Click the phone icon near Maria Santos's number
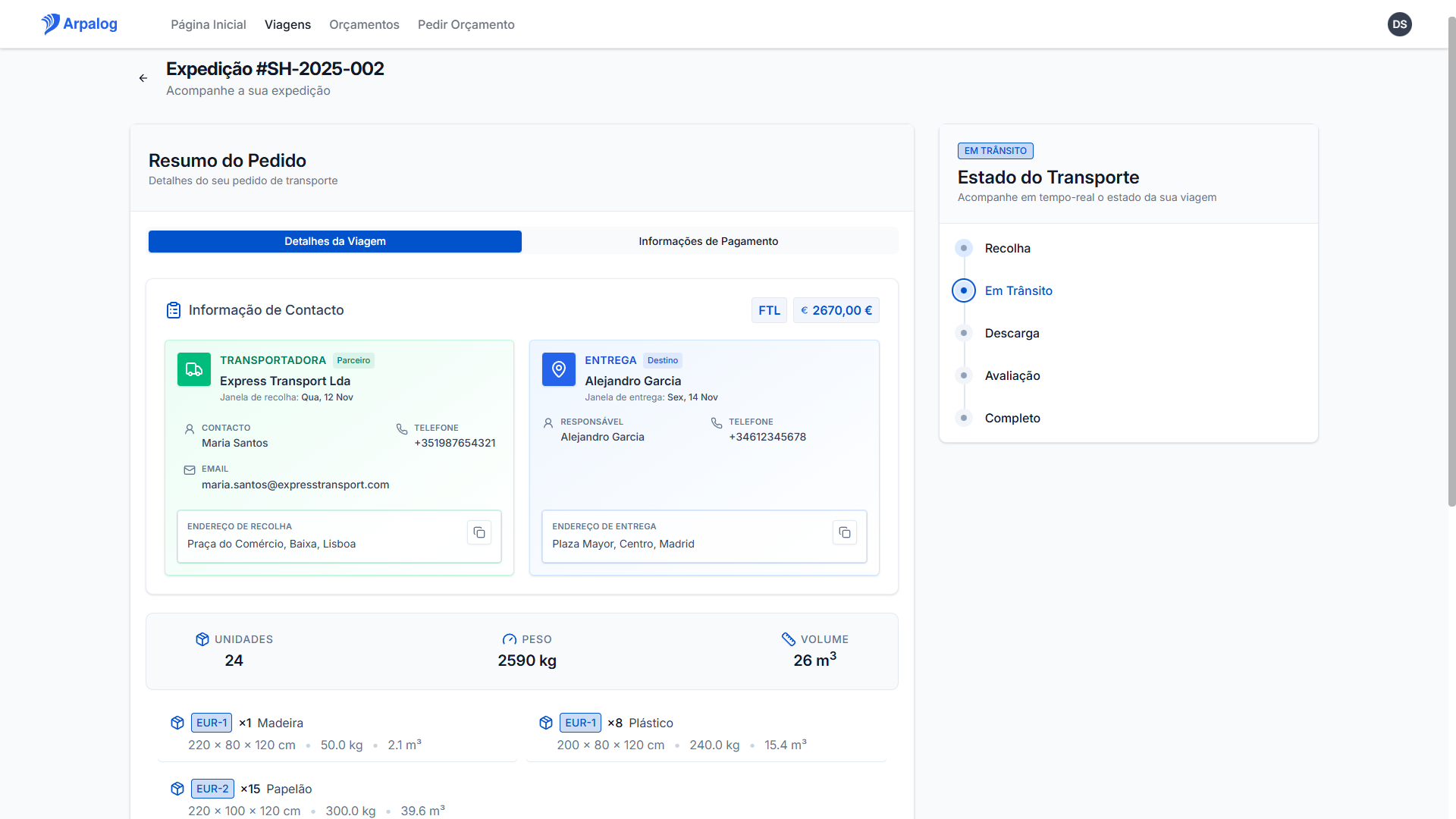The image size is (1456, 819). click(401, 428)
